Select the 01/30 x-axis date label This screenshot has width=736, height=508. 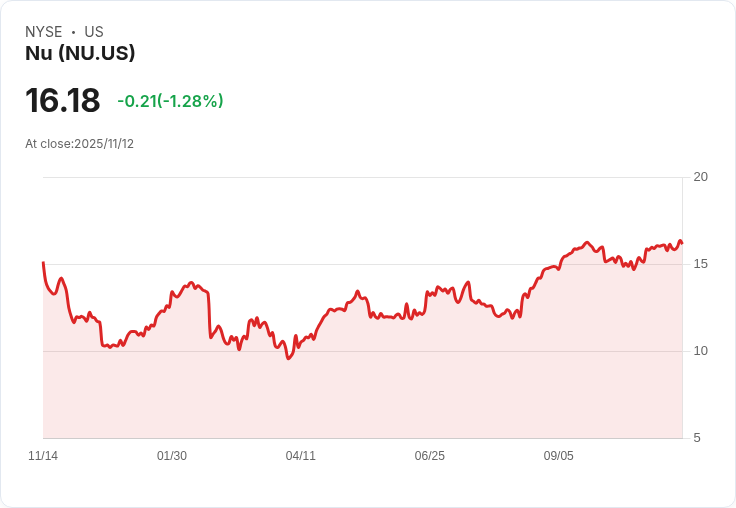coord(172,456)
